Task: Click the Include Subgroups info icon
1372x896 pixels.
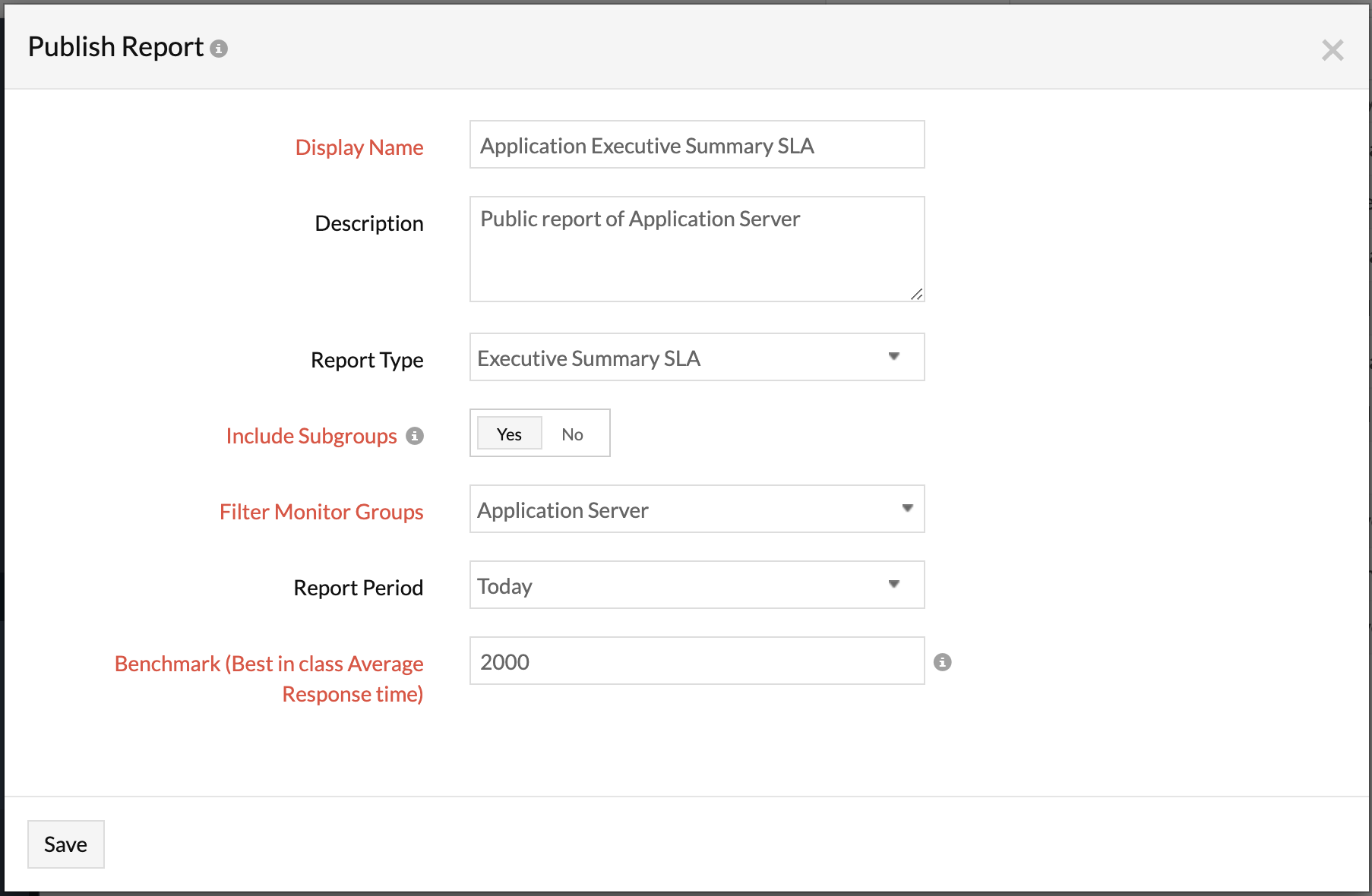Action: tap(414, 436)
